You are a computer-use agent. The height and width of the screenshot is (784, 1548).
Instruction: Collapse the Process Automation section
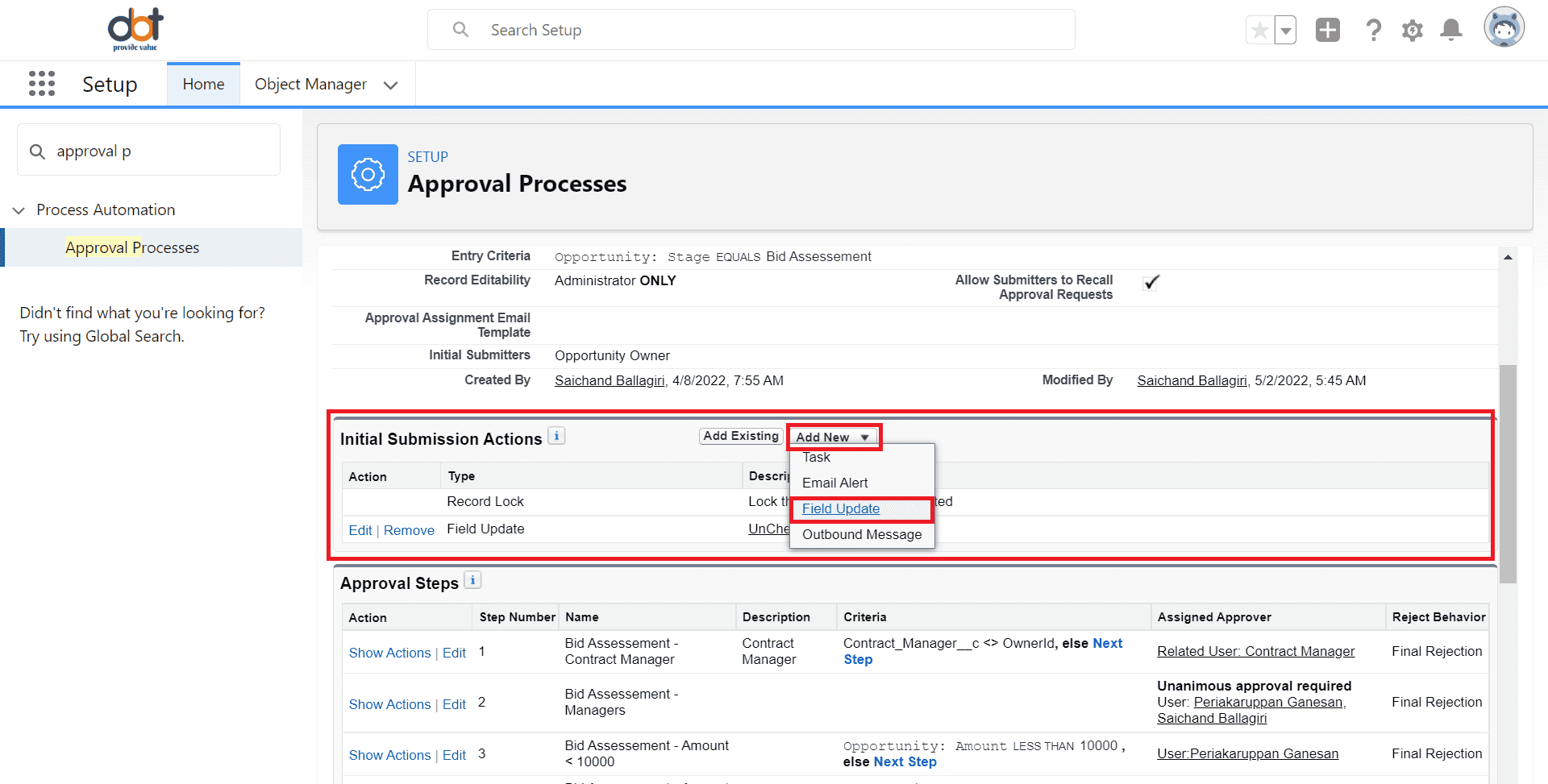tap(19, 210)
